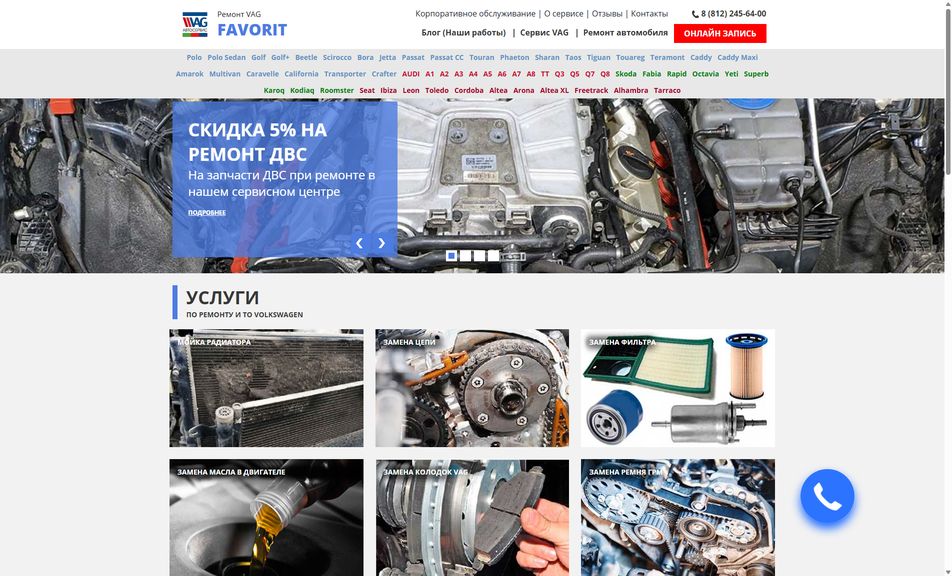This screenshot has width=952, height=576.
Task: Open the Замена колодок VAG service card
Action: tap(472, 517)
